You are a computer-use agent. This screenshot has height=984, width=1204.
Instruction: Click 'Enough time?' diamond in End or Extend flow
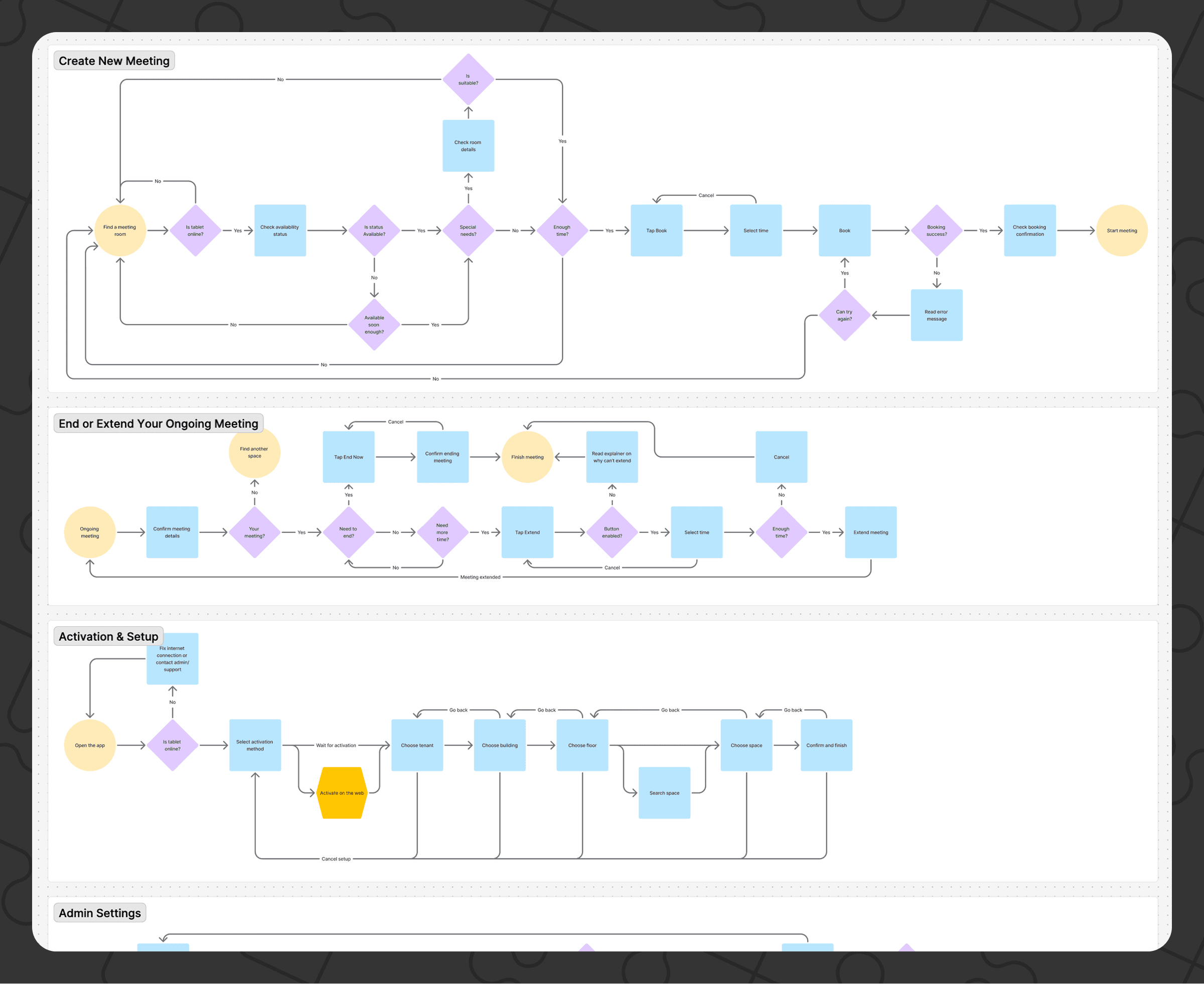(781, 532)
